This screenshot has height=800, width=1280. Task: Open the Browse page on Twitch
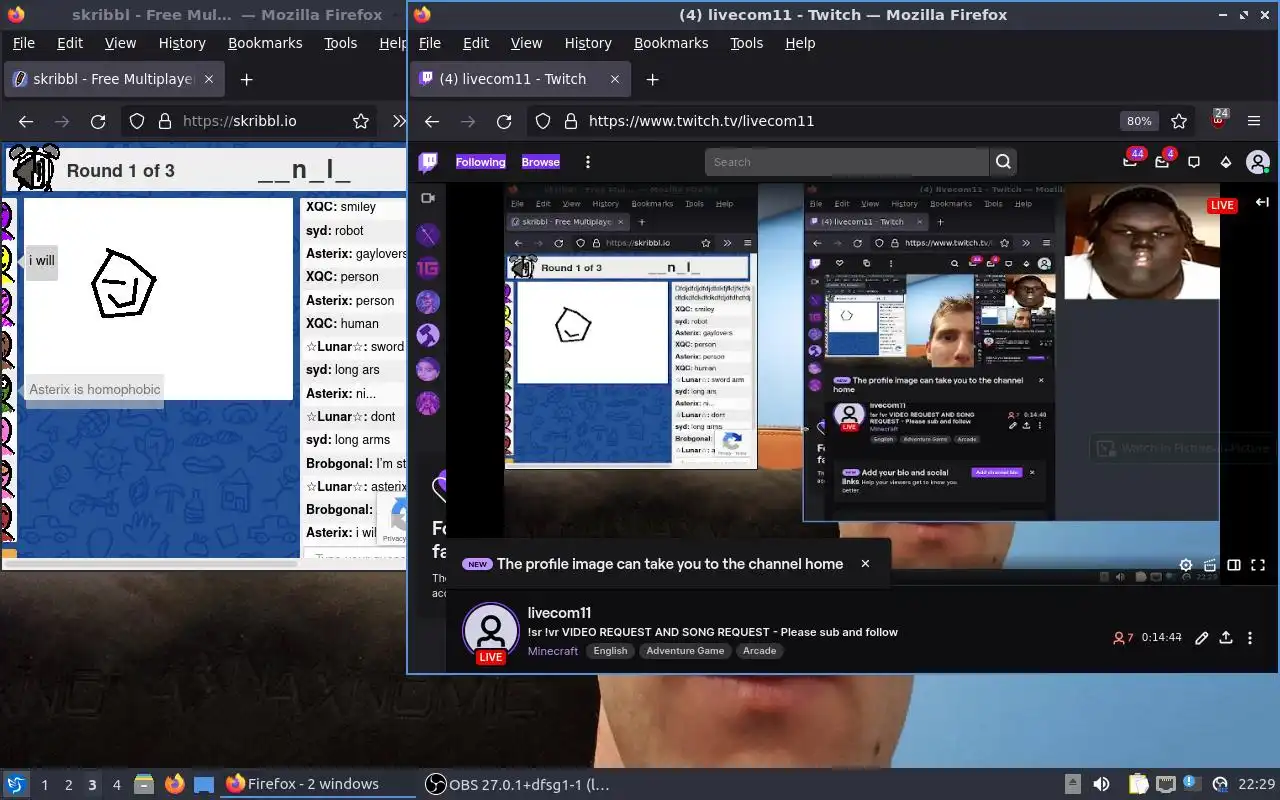pyautogui.click(x=540, y=162)
